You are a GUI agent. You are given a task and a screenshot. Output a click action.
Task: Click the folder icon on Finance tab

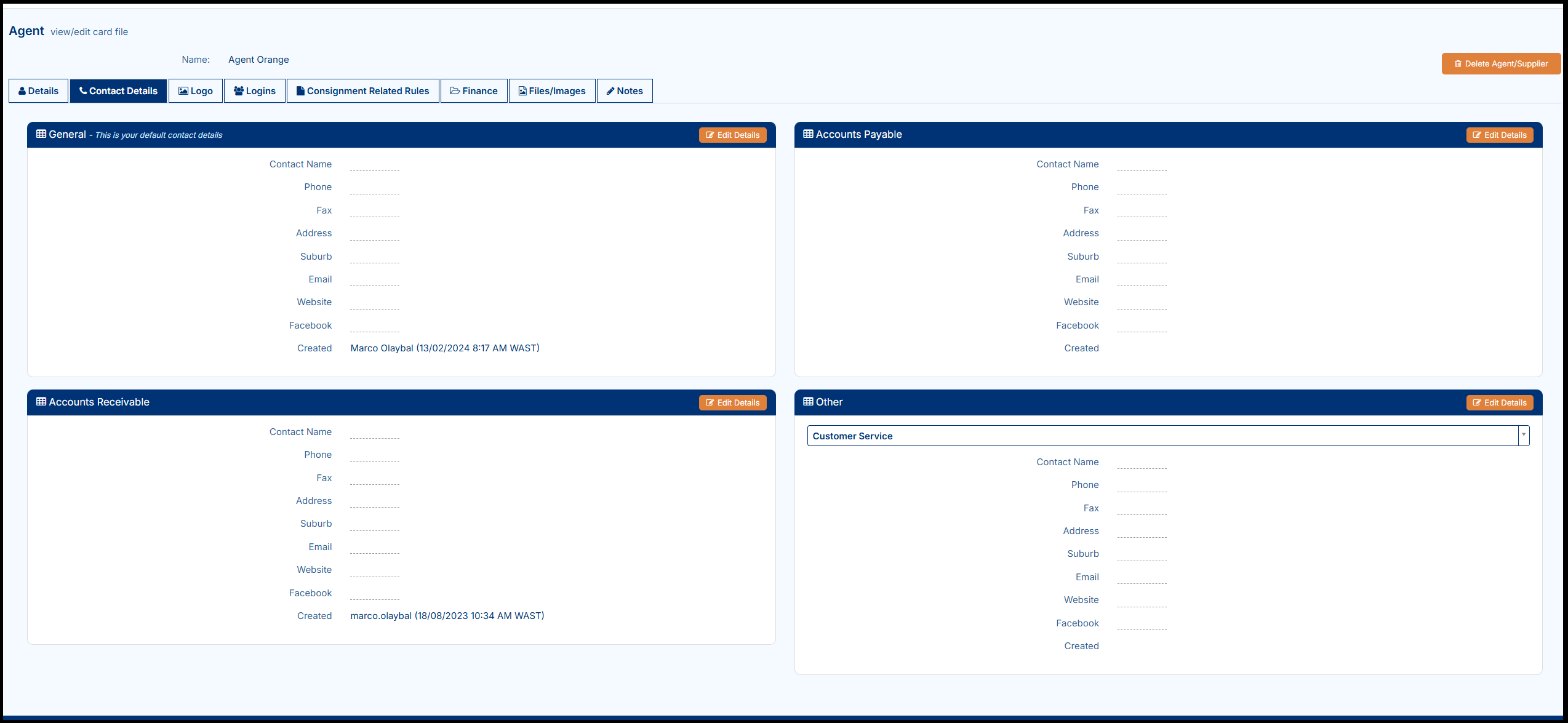pos(455,91)
